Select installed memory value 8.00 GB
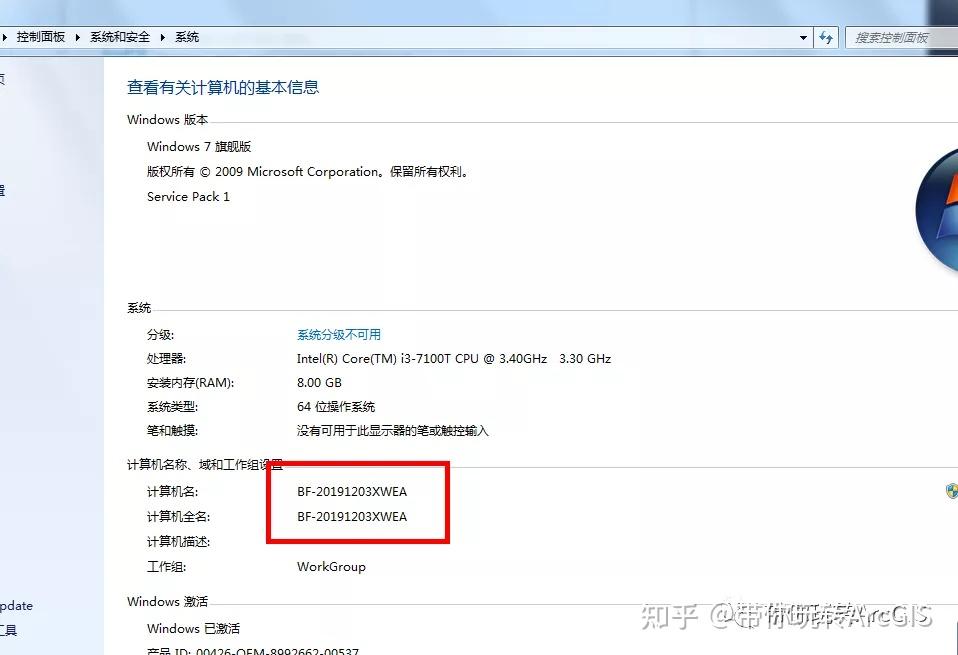Viewport: 958px width, 655px height. click(319, 382)
